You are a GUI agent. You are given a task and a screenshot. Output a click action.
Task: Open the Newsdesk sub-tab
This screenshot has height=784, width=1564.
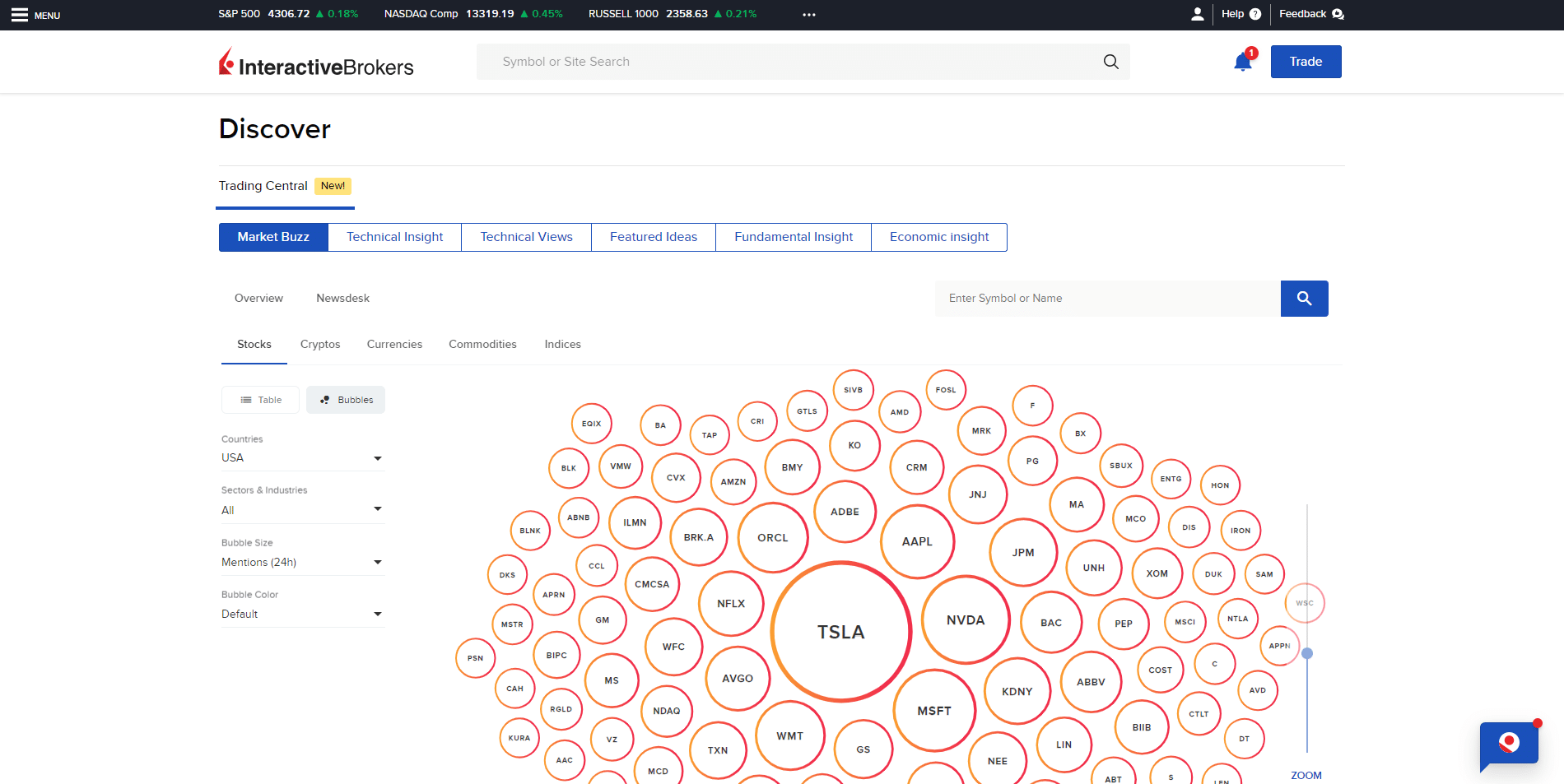pos(343,298)
